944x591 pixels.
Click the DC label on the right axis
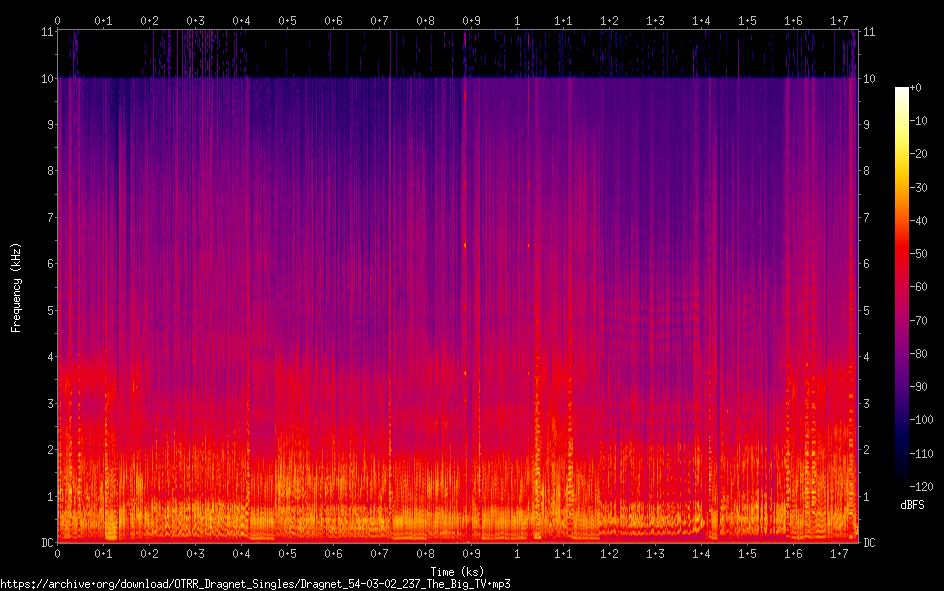click(869, 542)
